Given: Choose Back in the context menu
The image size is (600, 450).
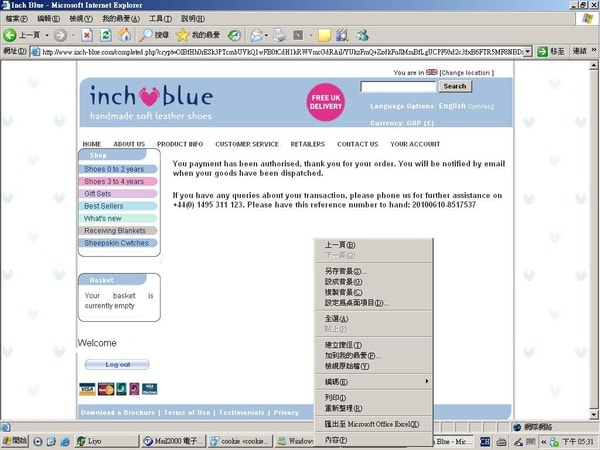Looking at the screenshot, I should coord(374,245).
